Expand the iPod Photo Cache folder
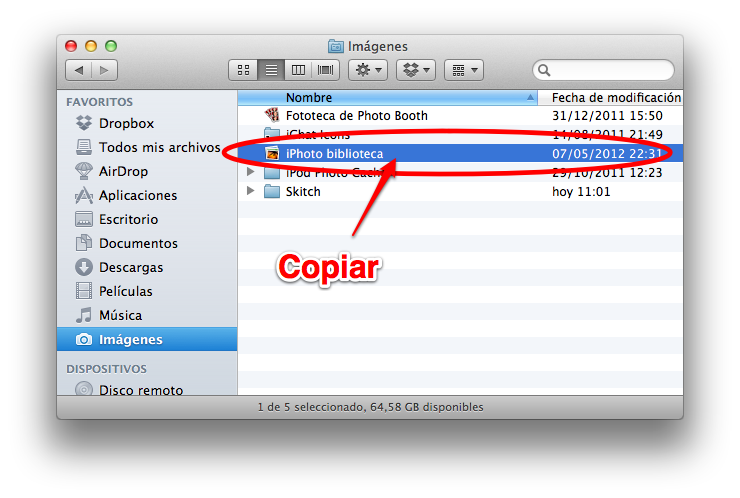Image resolution: width=740 pixels, height=498 pixels. tap(251, 172)
